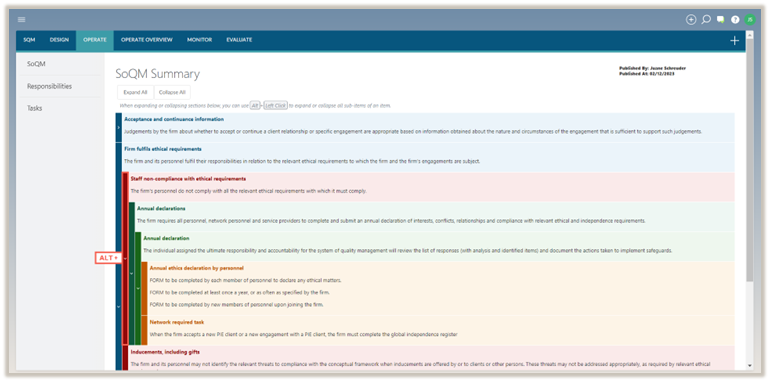Open the help question mark icon
Viewport: 770px width, 382px height.
coord(735,20)
